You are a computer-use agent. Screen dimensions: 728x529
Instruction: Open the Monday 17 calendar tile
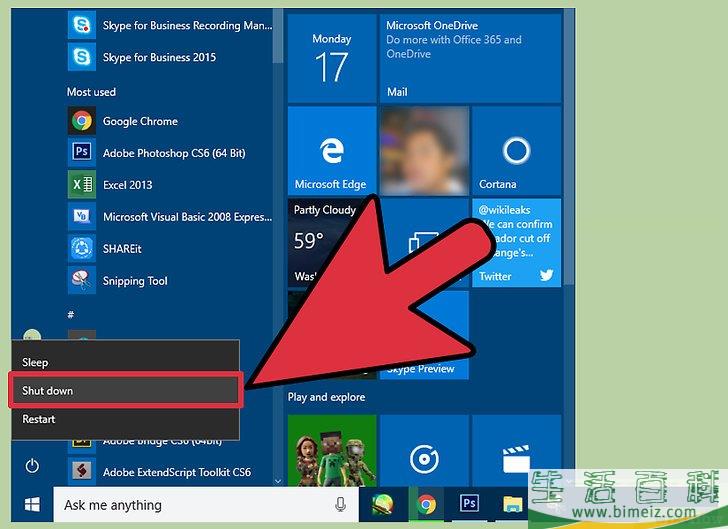tap(331, 58)
